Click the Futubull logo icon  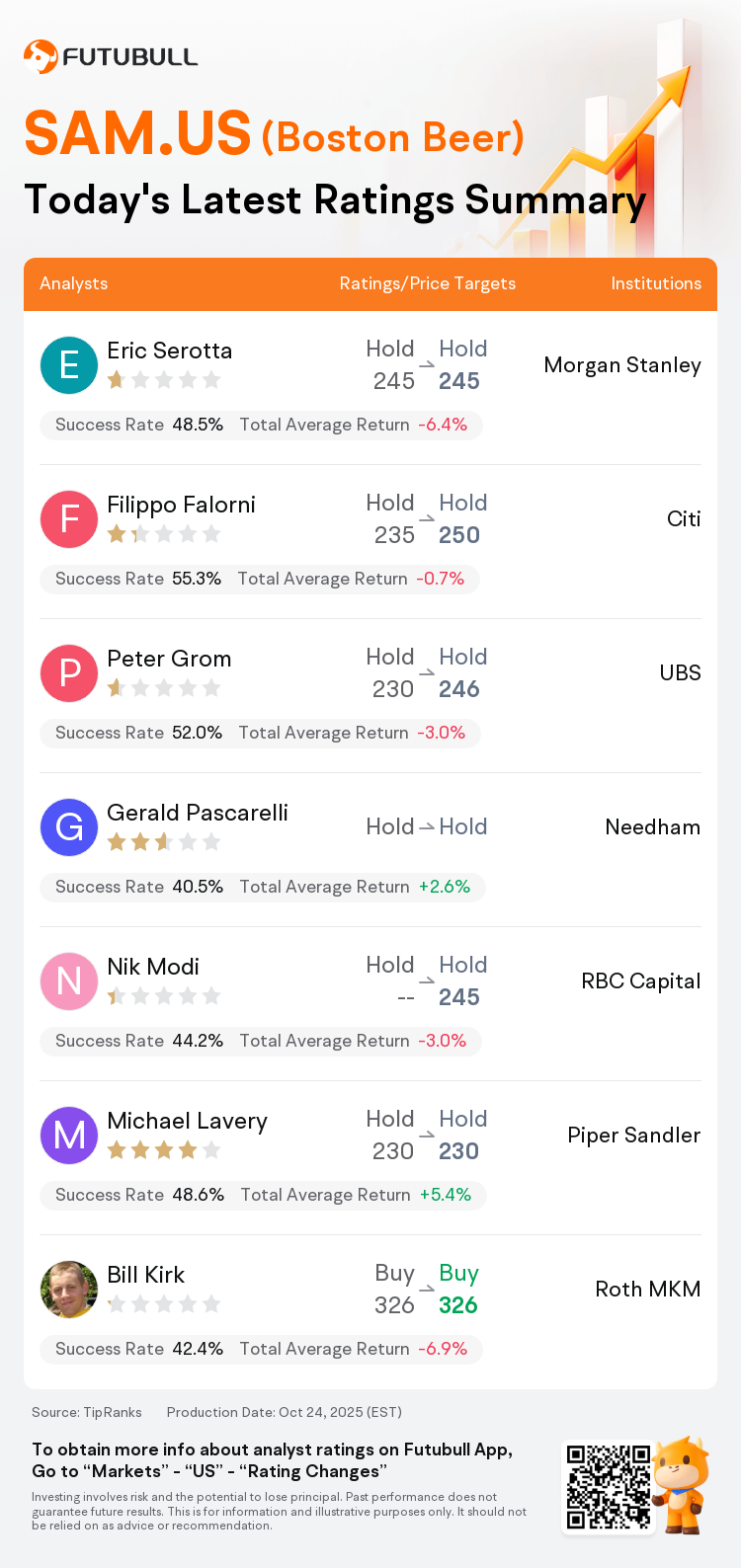[x=41, y=57]
